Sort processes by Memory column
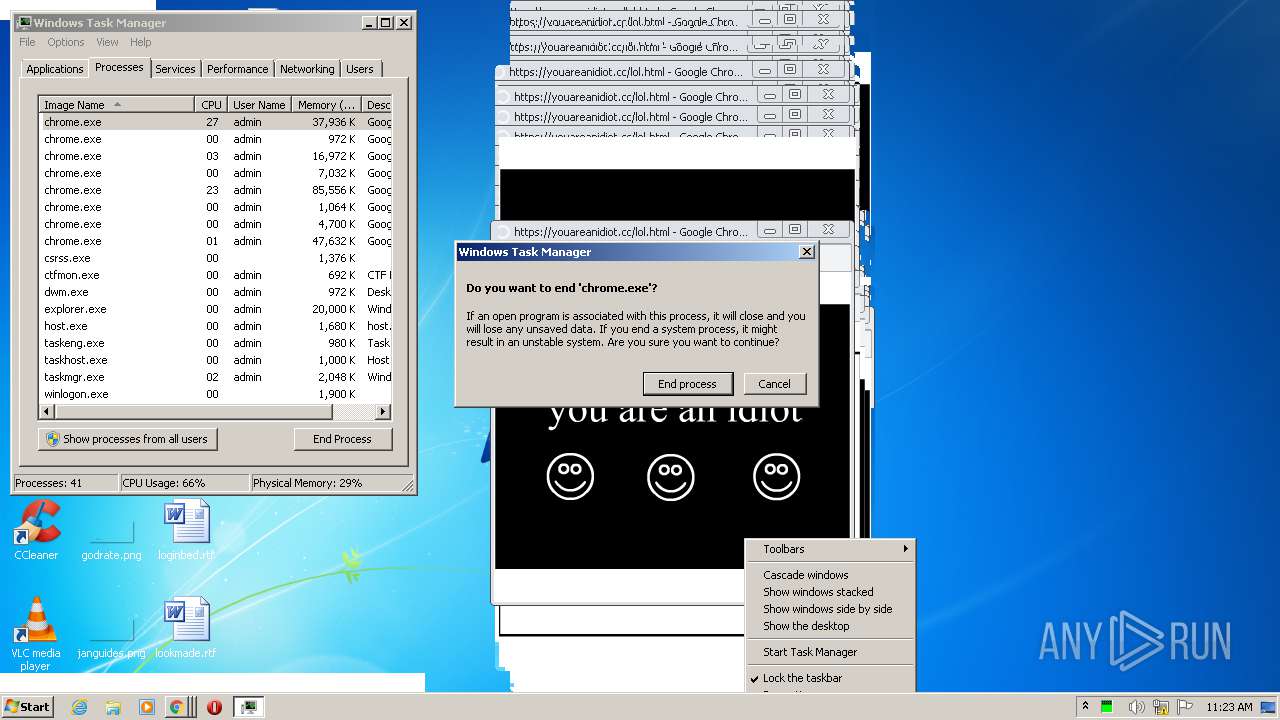This screenshot has width=1280, height=720. [x=326, y=105]
